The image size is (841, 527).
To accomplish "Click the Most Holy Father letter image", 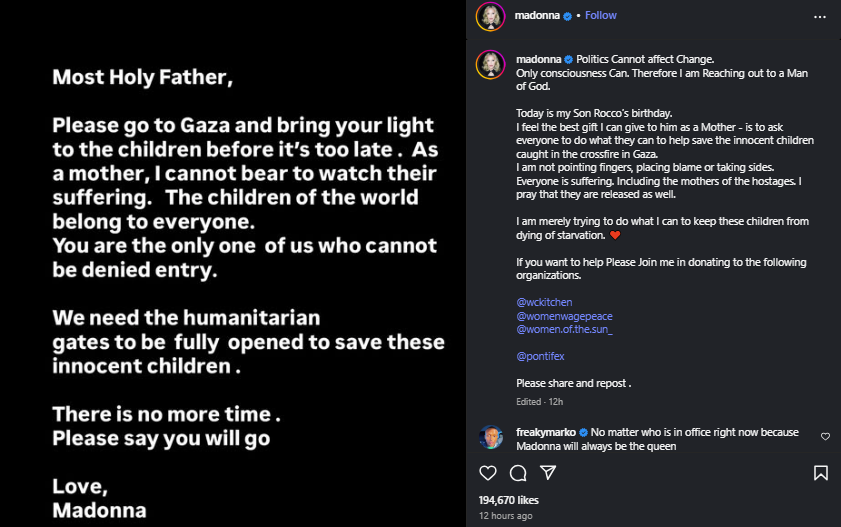I will coord(233,263).
